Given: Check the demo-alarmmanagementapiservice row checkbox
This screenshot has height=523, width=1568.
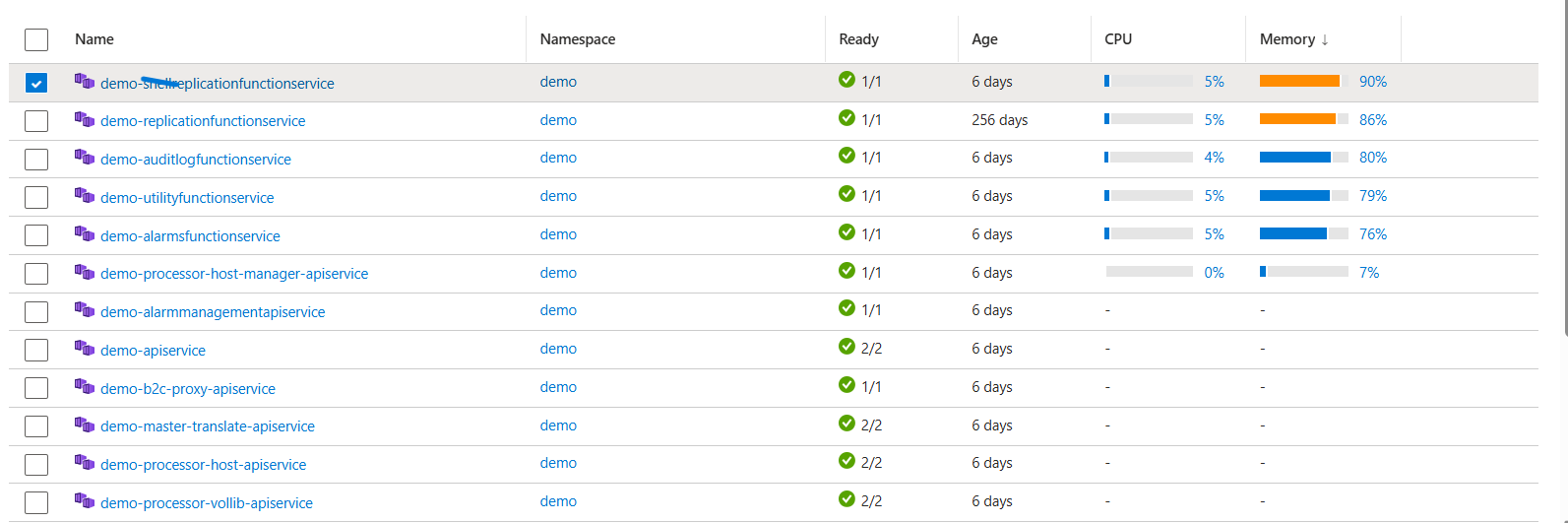Looking at the screenshot, I should point(36,311).
